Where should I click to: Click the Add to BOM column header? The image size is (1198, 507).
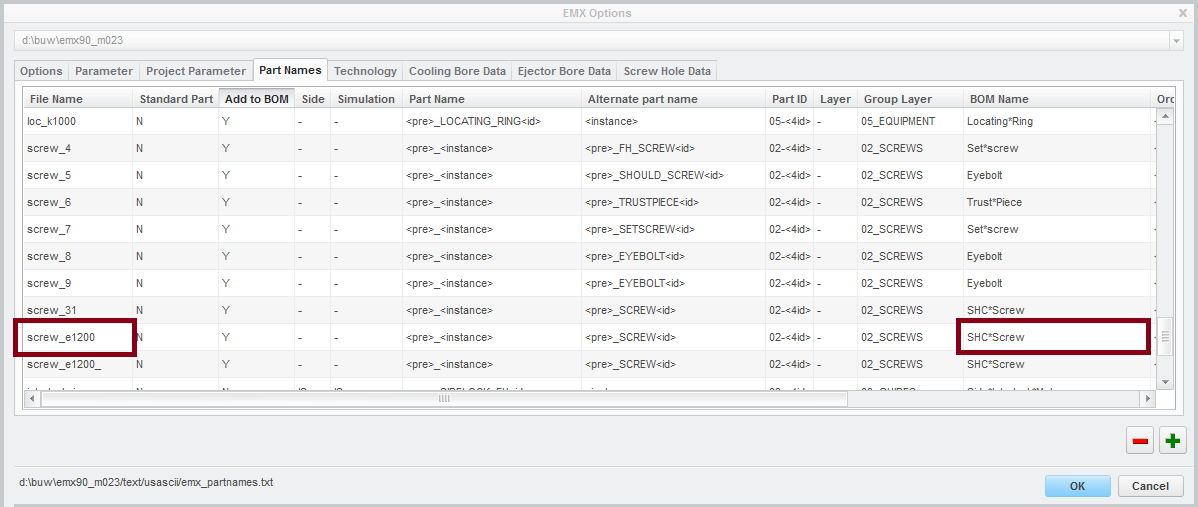257,98
